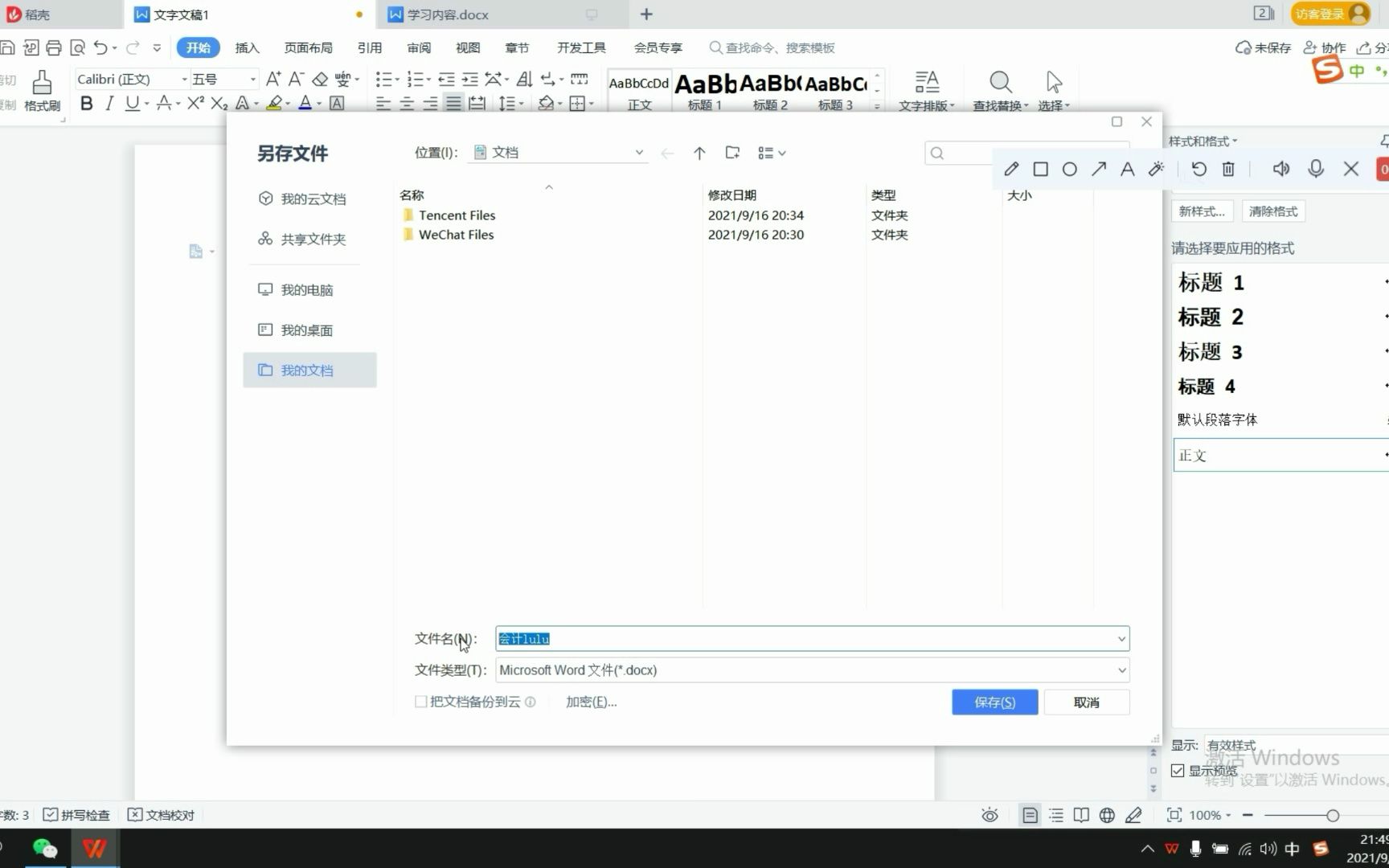
Task: Apply subscript X₂ formatting
Action: tap(219, 103)
